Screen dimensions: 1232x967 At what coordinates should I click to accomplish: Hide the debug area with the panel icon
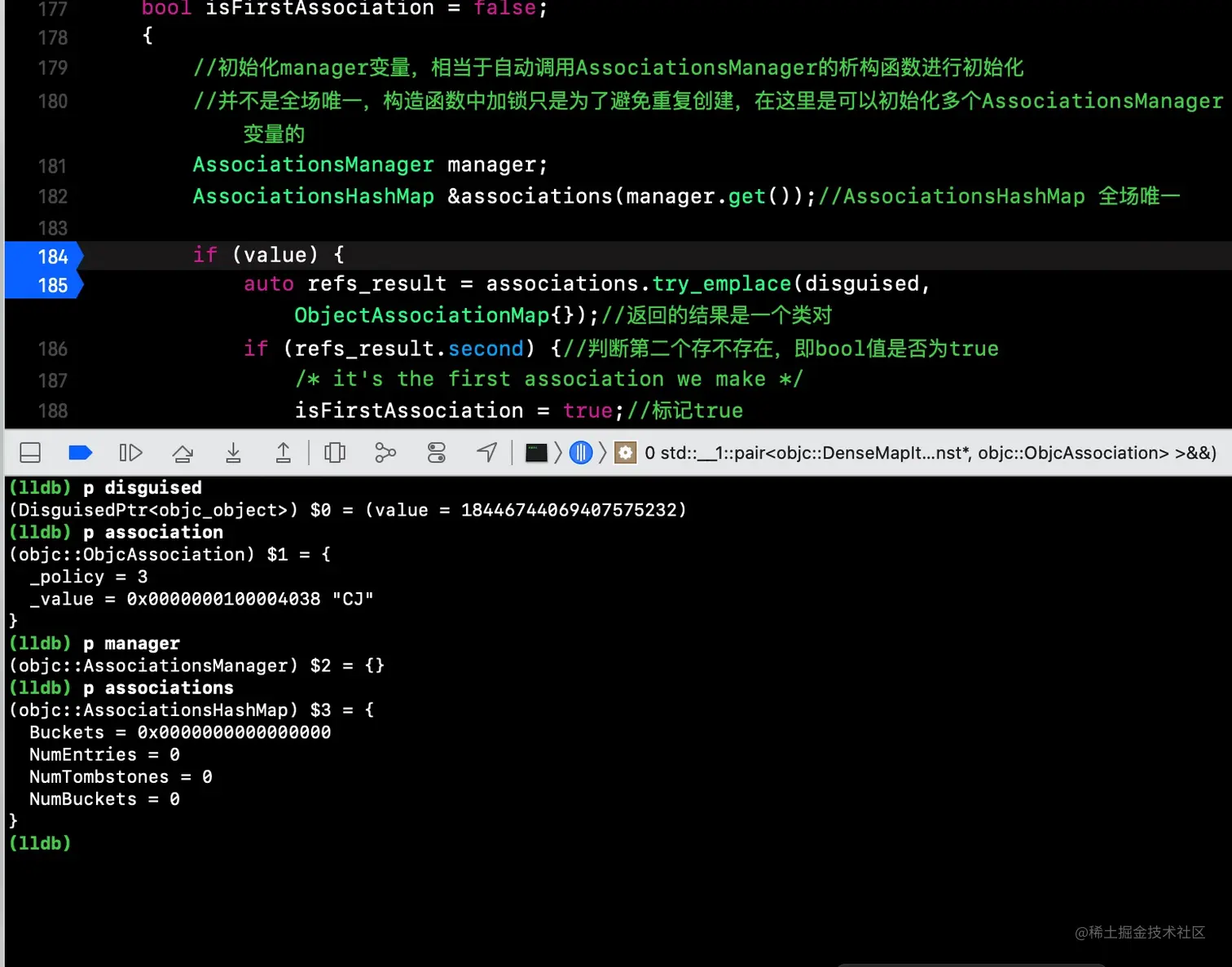(x=30, y=453)
